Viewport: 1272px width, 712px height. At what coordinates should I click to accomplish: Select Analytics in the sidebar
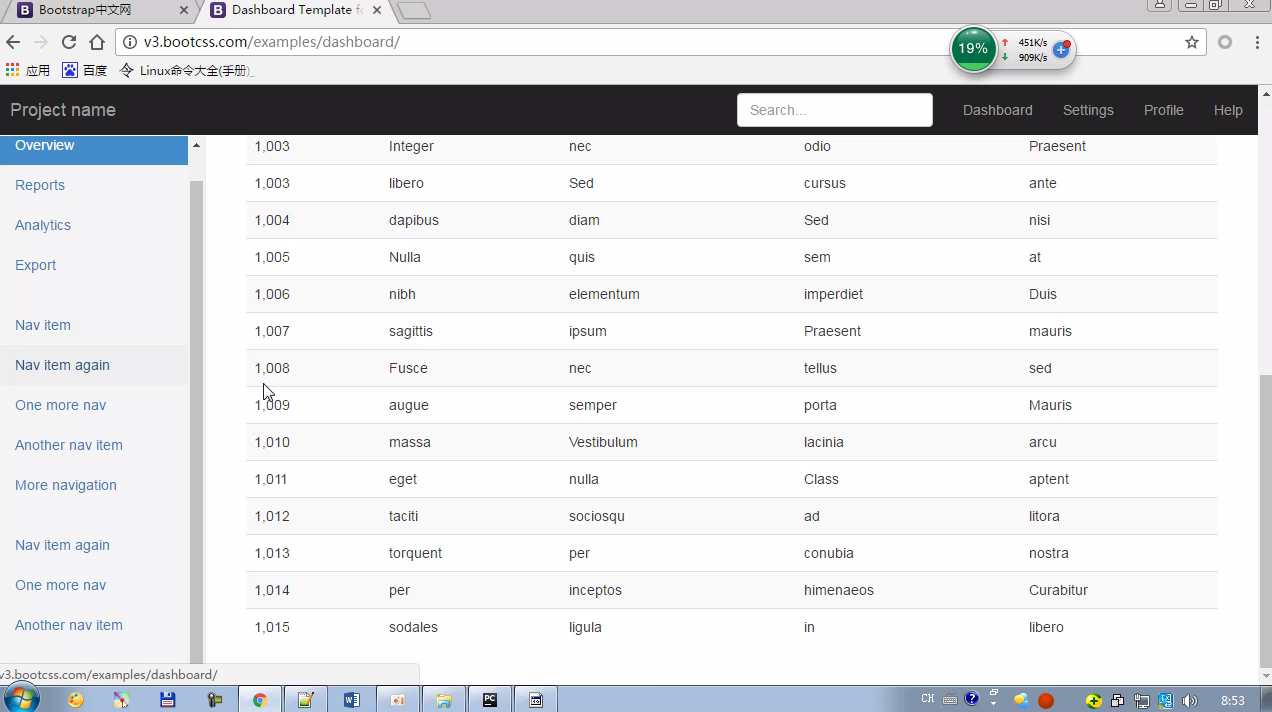click(43, 225)
